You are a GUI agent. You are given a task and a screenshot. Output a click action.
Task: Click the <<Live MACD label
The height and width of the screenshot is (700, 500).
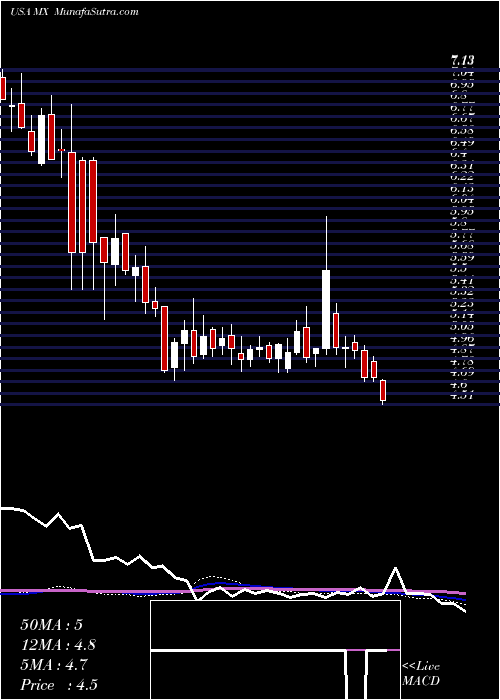(421, 674)
